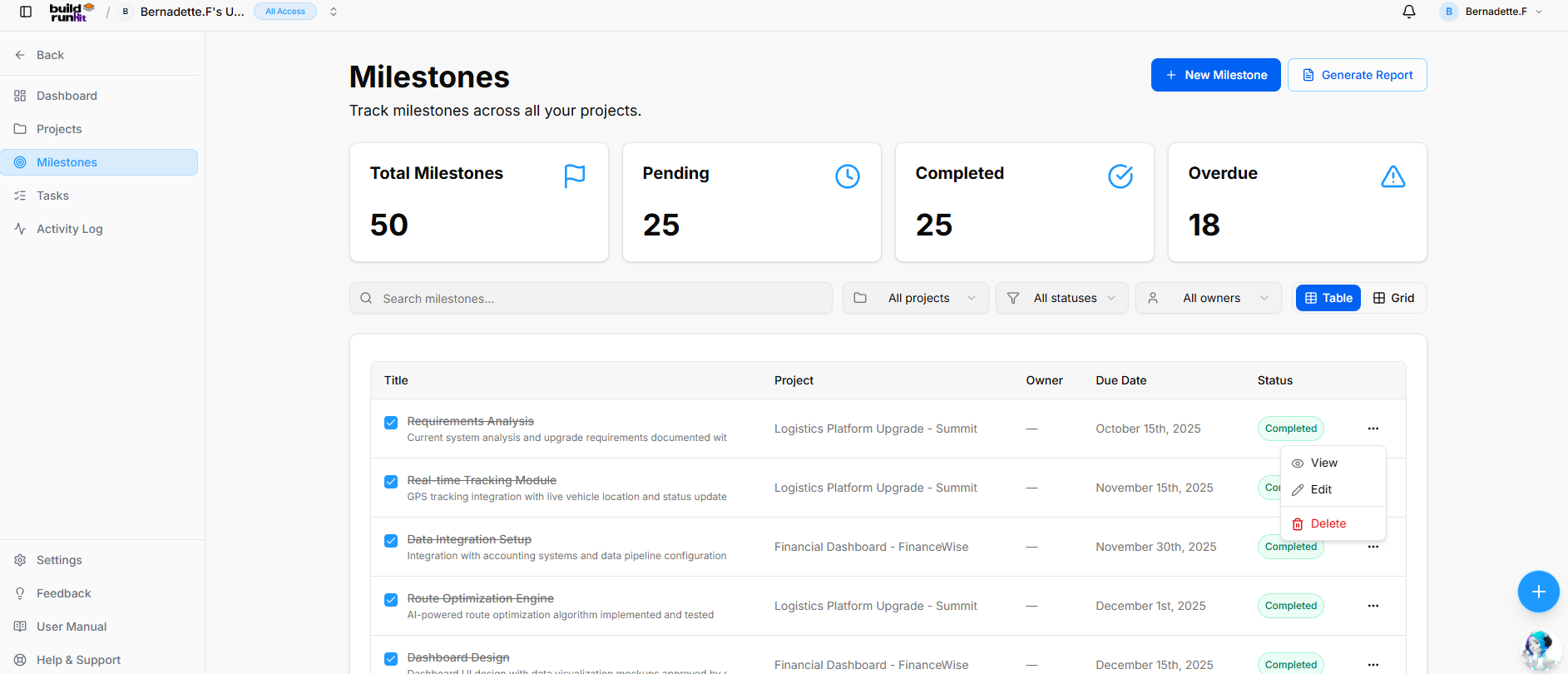1568x674 pixels.
Task: Toggle the sidebar panel icon
Action: 26,12
